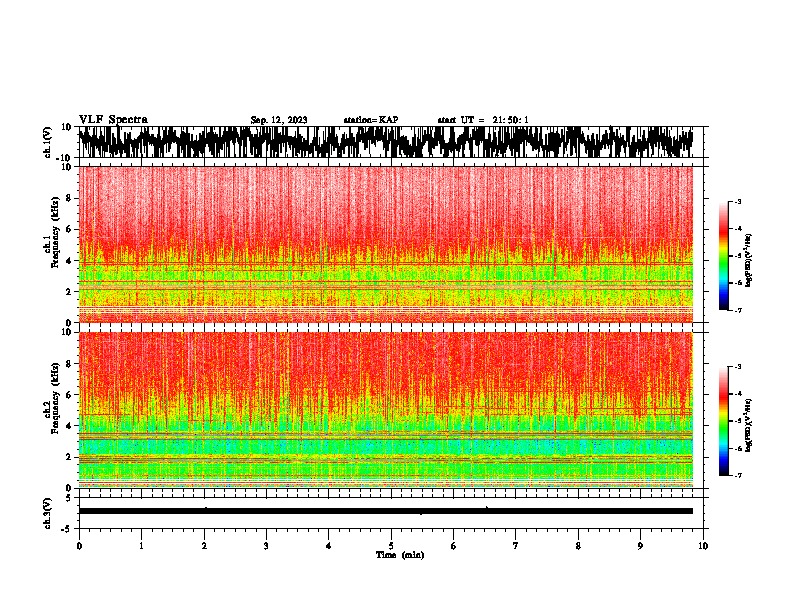Click the "0" tick on the time axis

79,546
